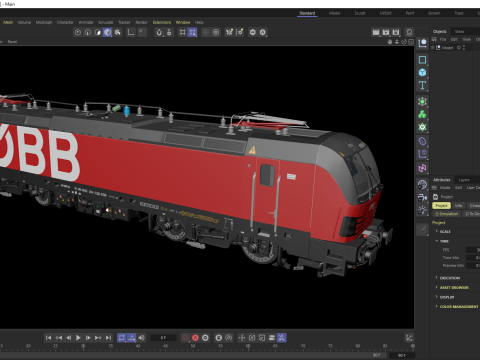This screenshot has height=360, width=480.
Task: Click the FPS value field
Action: [x=473, y=250]
